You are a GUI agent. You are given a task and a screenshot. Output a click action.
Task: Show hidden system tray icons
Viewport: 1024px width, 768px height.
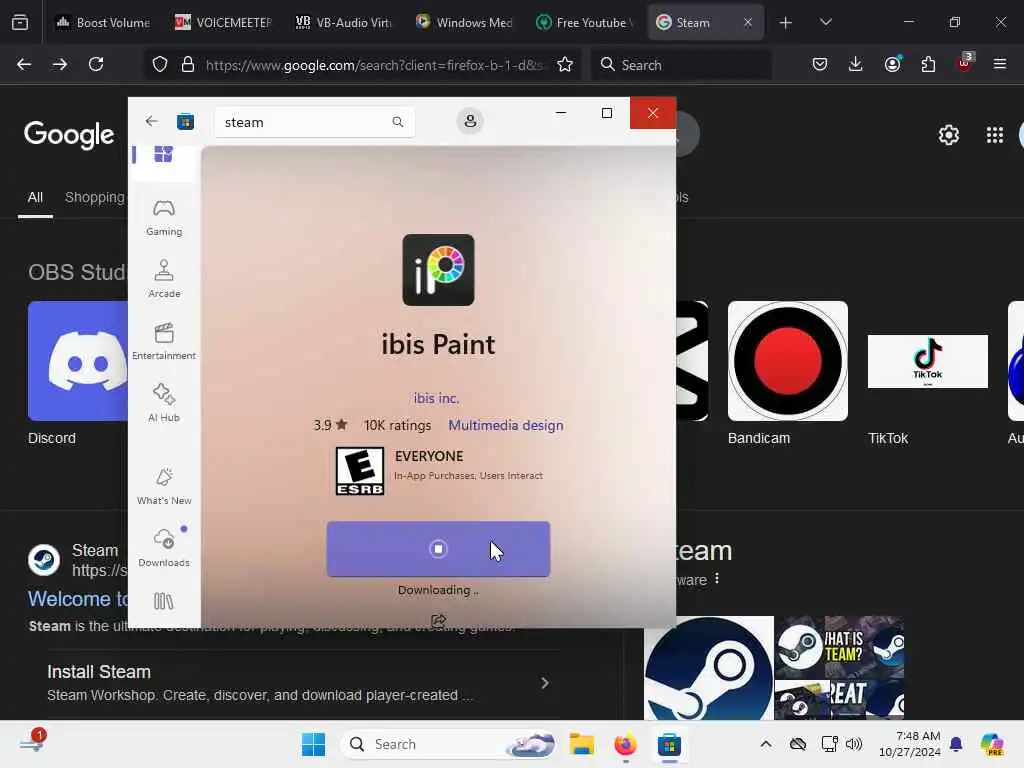(x=765, y=744)
